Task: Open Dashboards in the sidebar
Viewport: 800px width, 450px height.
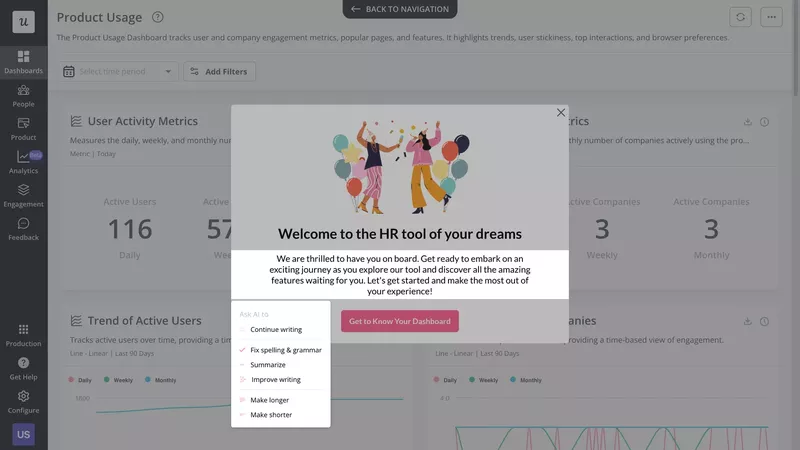Action: (23, 62)
